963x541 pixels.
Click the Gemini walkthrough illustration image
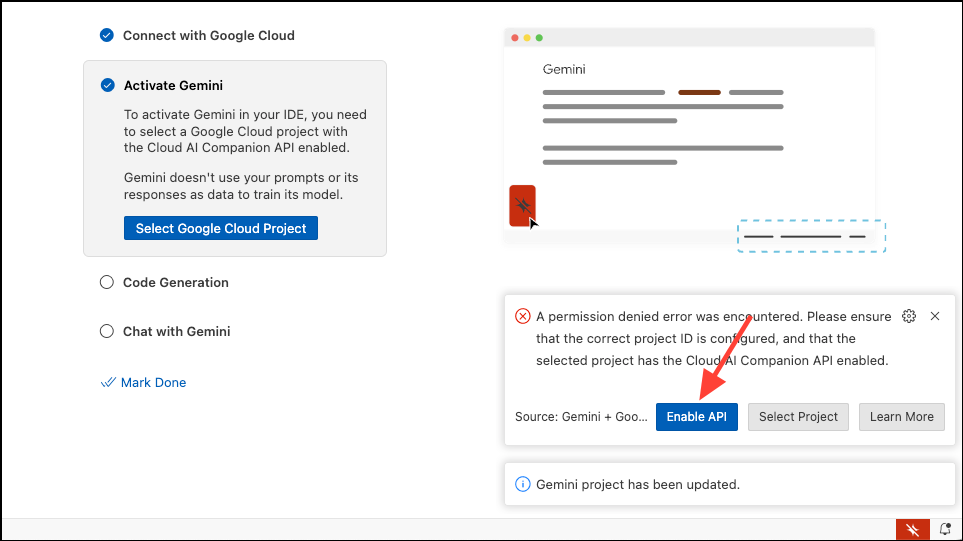695,140
